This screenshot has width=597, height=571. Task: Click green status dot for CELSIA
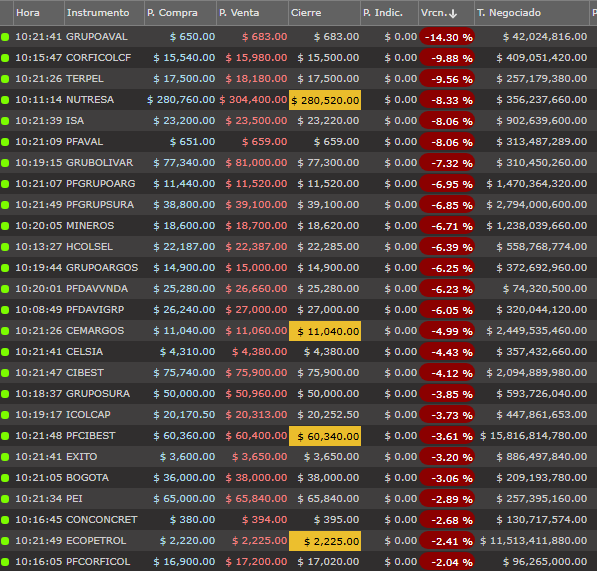[x=5, y=352]
